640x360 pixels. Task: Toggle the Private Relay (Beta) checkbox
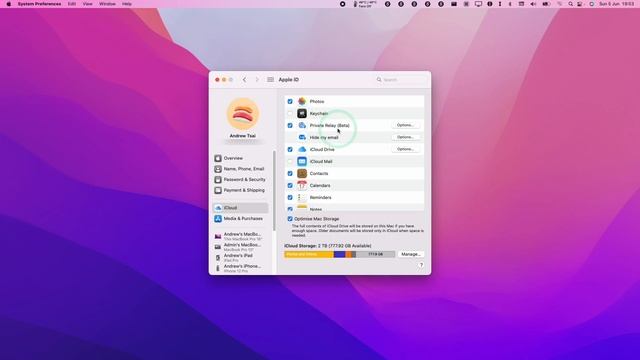pyautogui.click(x=290, y=125)
